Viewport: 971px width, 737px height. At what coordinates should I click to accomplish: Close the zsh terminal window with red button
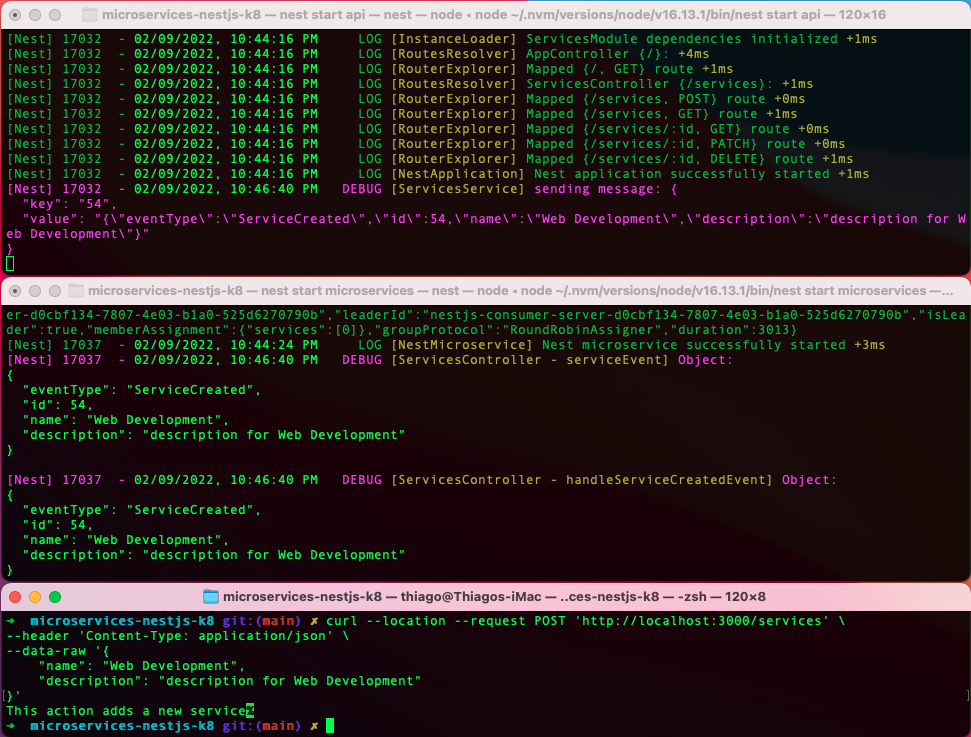(14, 596)
